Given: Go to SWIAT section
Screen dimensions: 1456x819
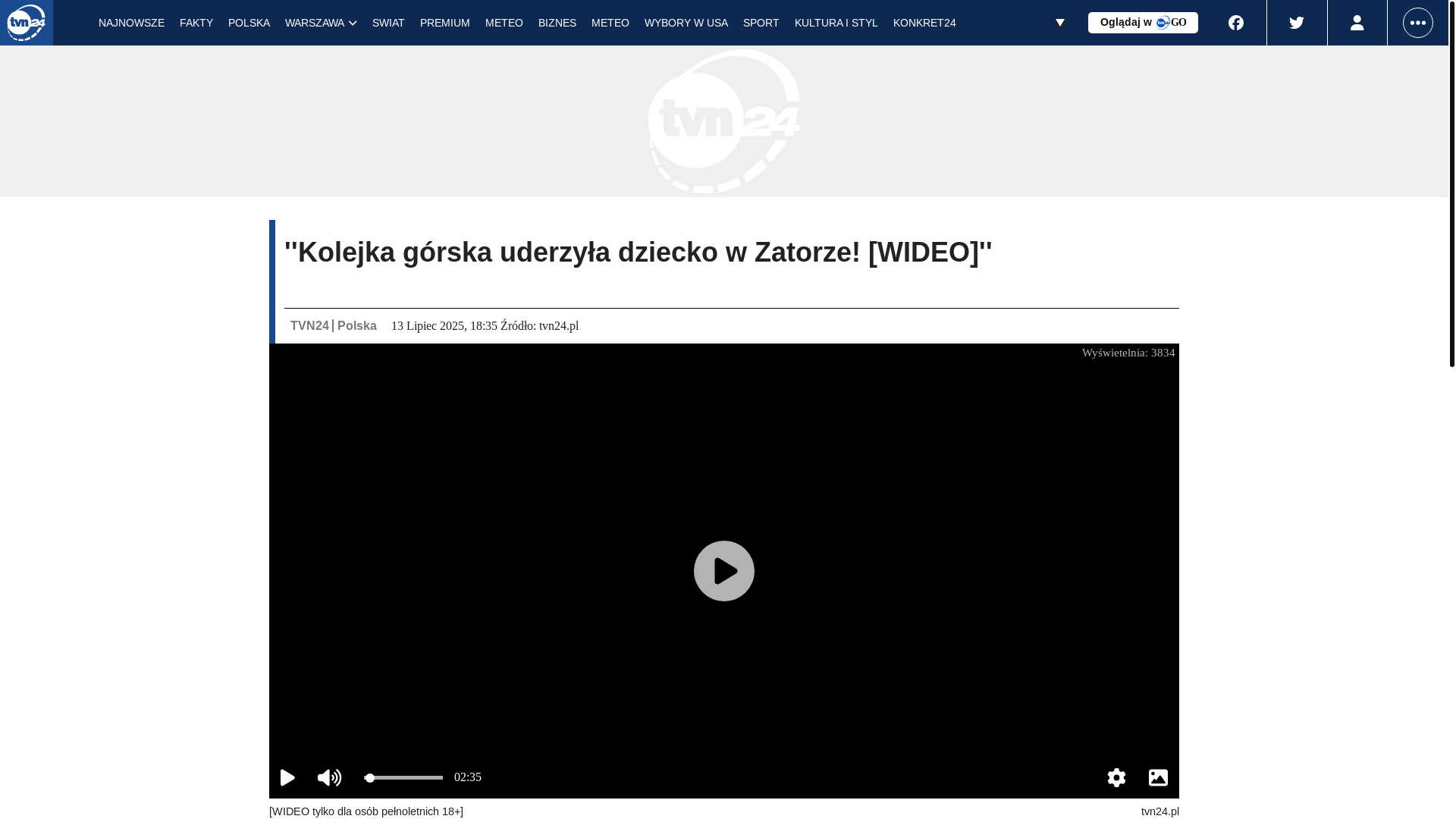Looking at the screenshot, I should tap(388, 23).
